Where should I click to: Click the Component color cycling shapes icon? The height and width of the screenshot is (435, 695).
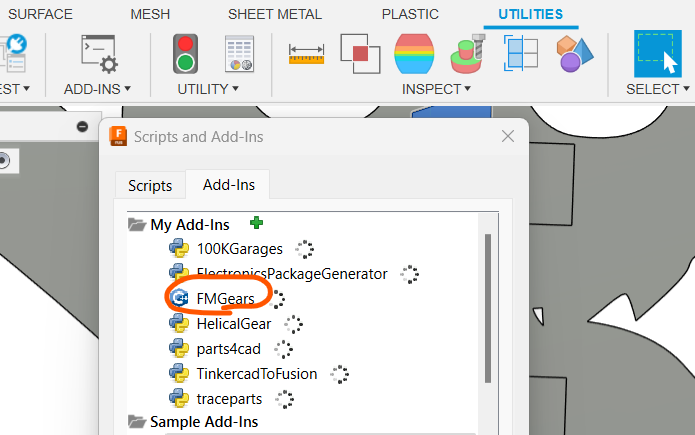click(x=575, y=54)
